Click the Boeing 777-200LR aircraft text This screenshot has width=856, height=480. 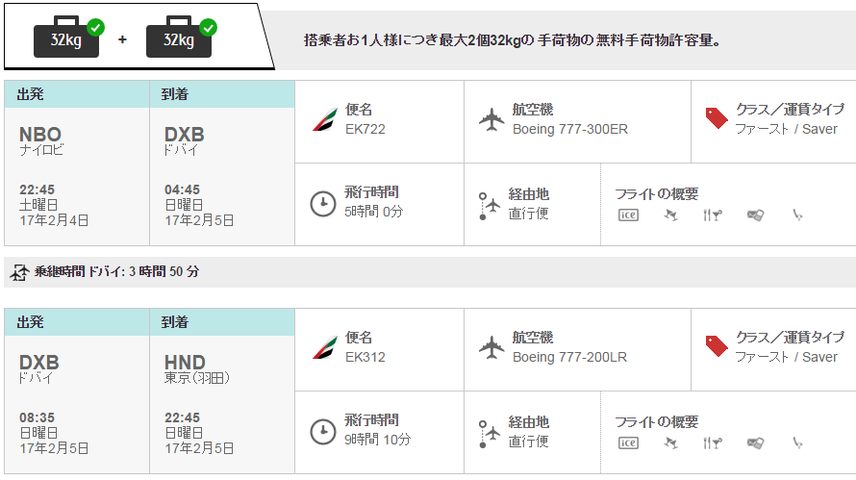click(569, 357)
